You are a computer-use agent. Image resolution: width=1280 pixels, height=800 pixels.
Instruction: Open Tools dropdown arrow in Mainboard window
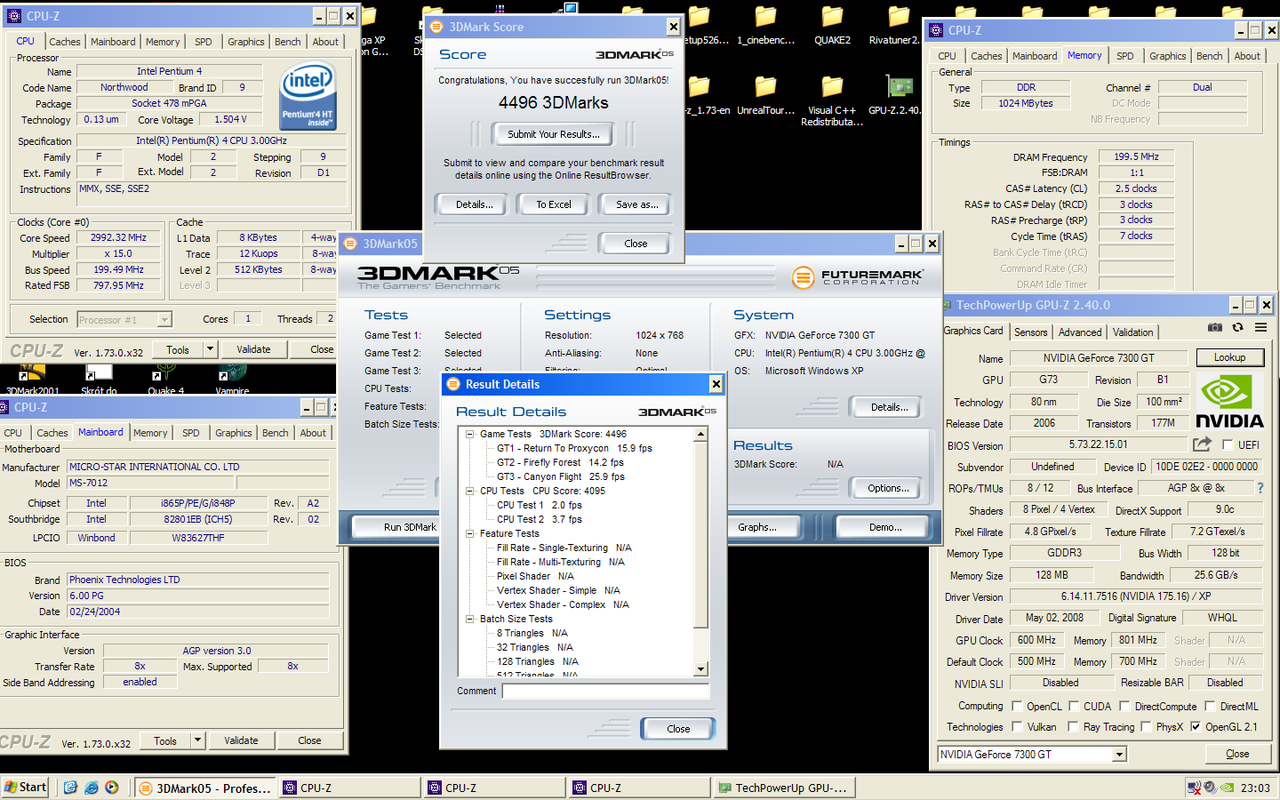click(197, 741)
